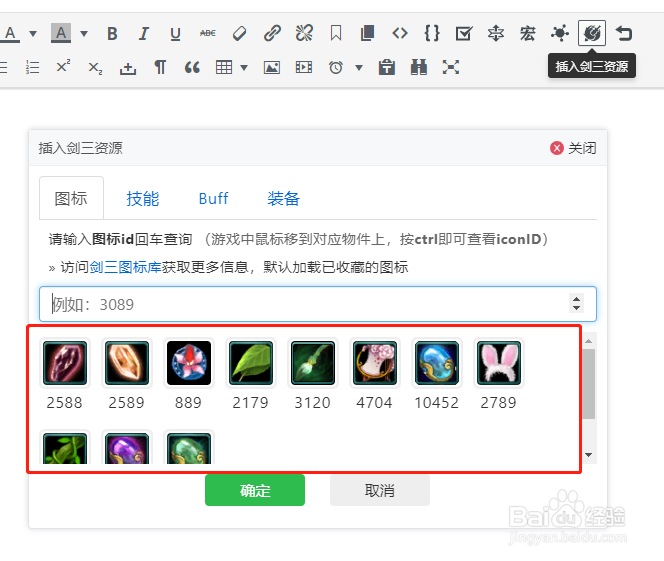Select icon 2588
Viewport: 664px width, 561px height.
(x=65, y=363)
